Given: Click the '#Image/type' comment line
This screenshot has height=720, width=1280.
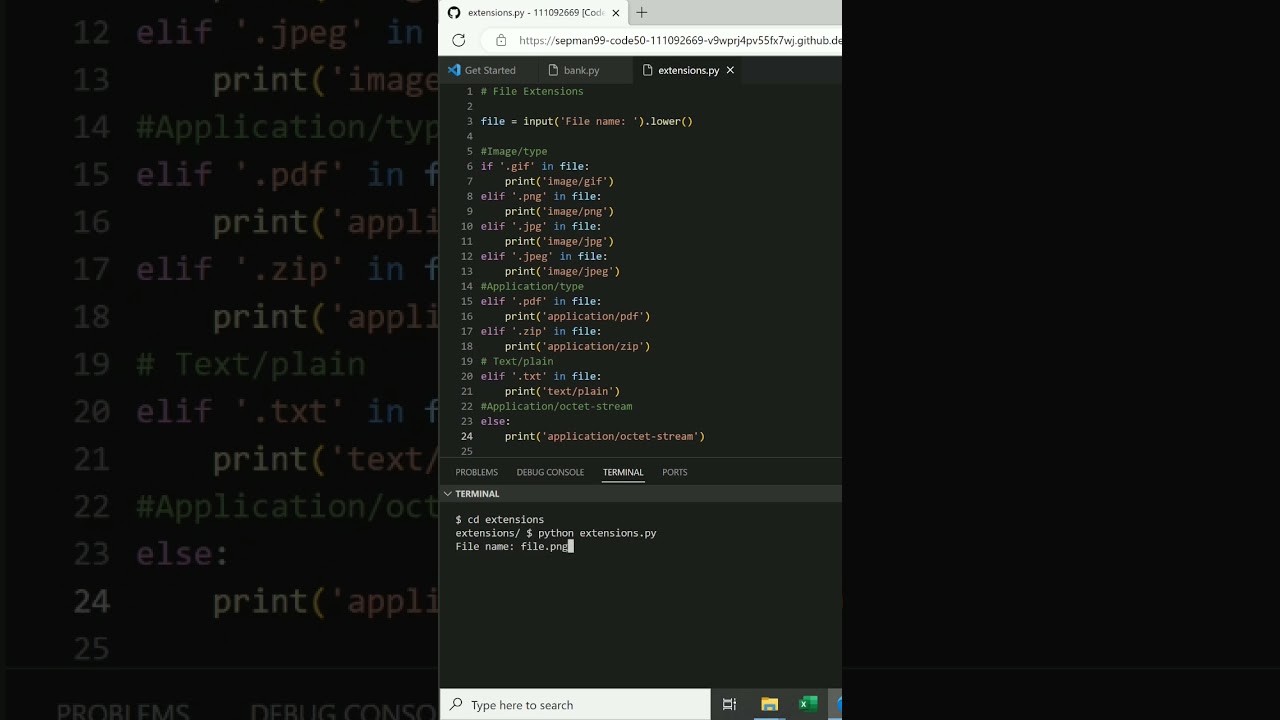Looking at the screenshot, I should (x=514, y=151).
